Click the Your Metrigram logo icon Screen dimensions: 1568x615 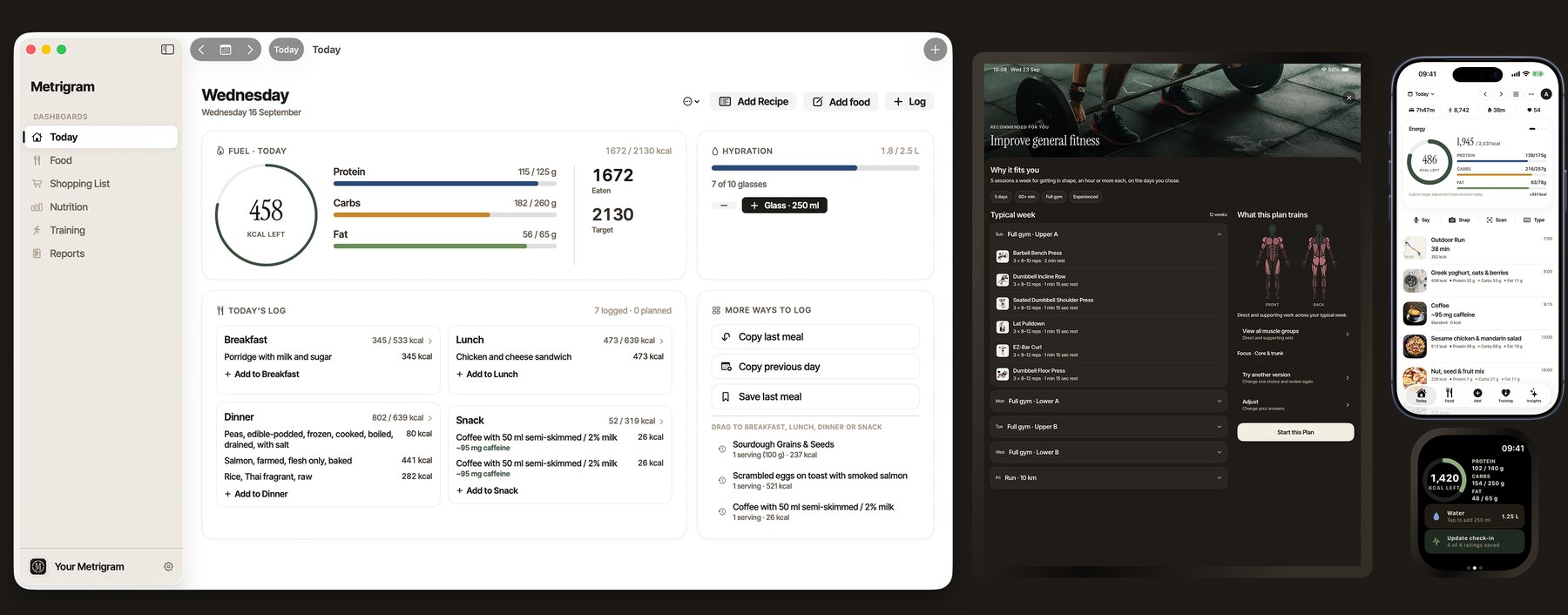(38, 566)
